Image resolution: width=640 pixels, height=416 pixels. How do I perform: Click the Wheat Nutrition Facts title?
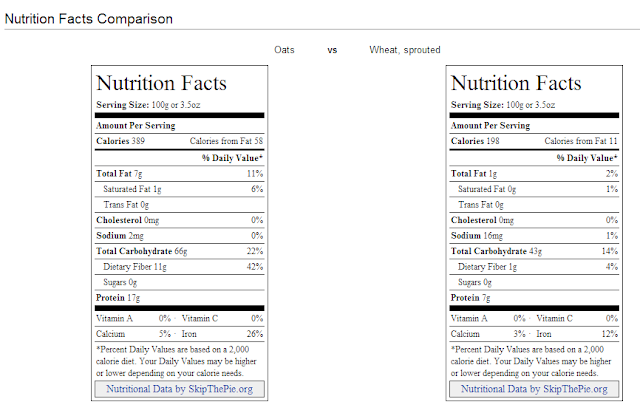click(x=516, y=83)
